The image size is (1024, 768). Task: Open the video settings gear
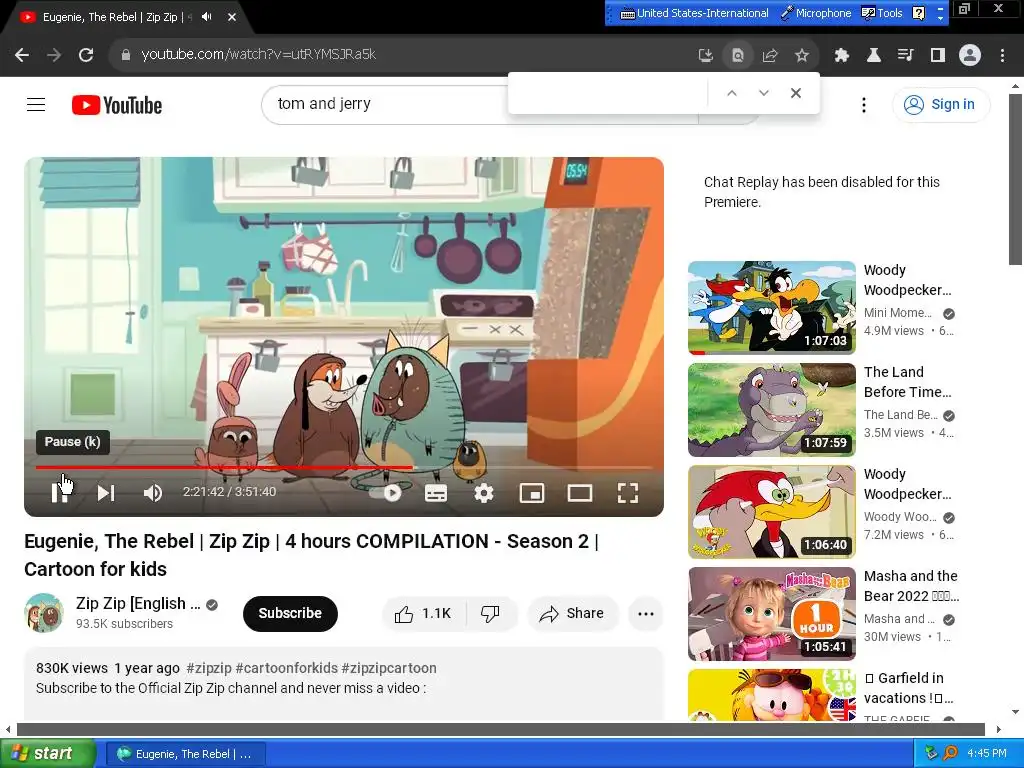tap(483, 493)
